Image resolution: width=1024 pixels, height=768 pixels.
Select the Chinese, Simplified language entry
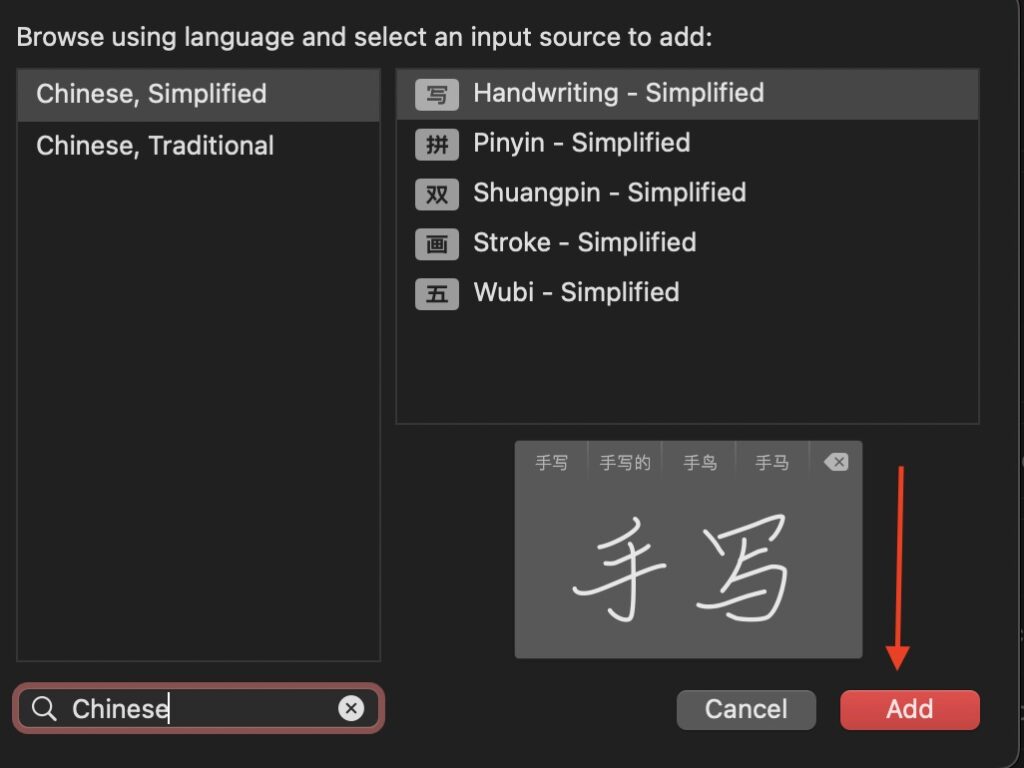click(152, 94)
